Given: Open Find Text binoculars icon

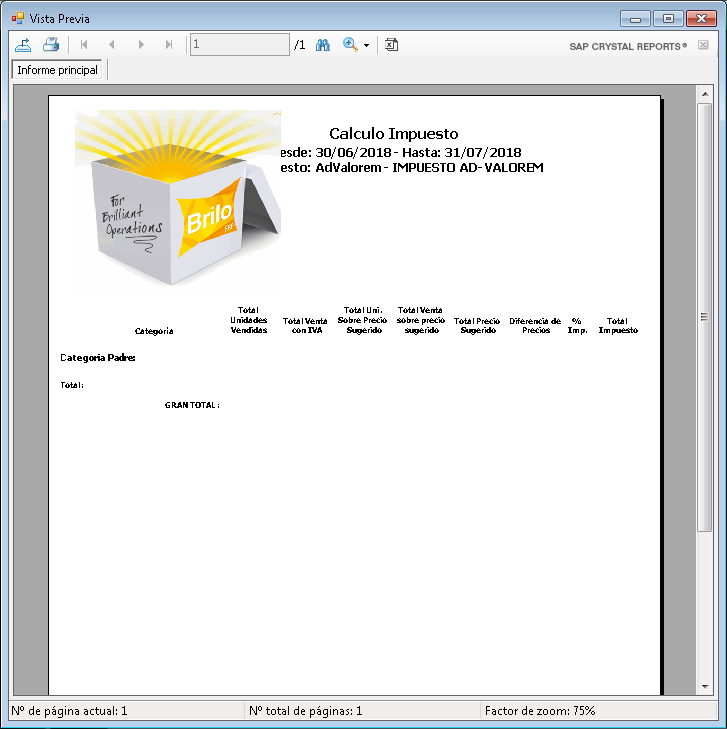Looking at the screenshot, I should point(323,45).
